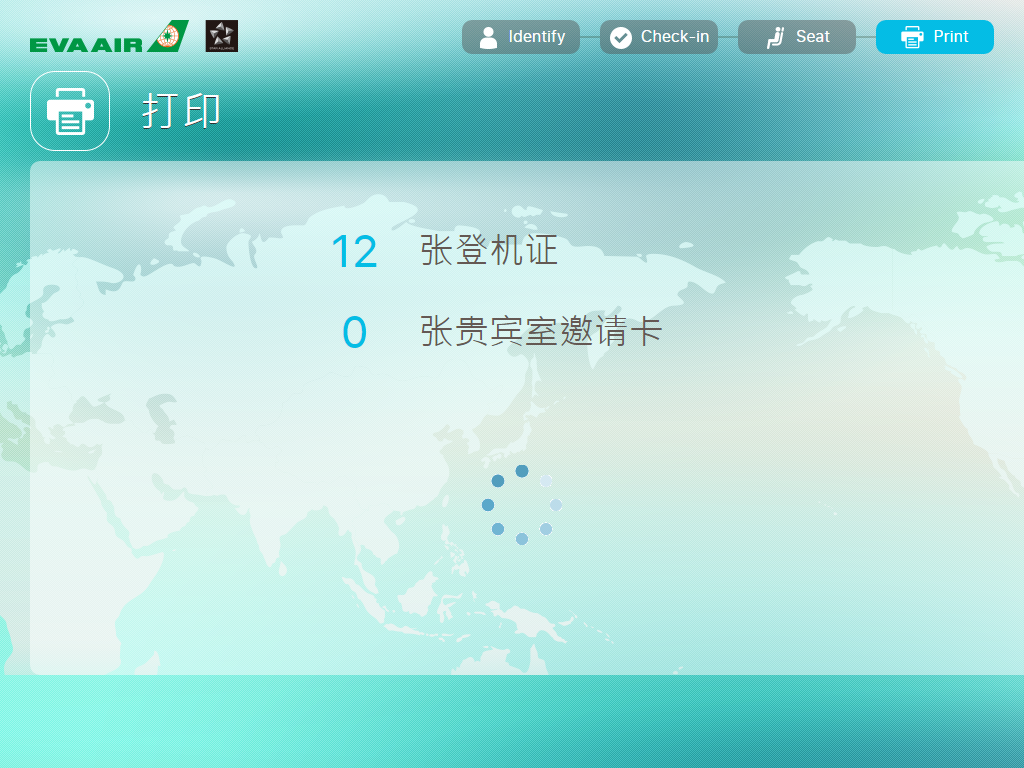1024x768 pixels.
Task: Select the Seat step
Action: pyautogui.click(x=797, y=37)
